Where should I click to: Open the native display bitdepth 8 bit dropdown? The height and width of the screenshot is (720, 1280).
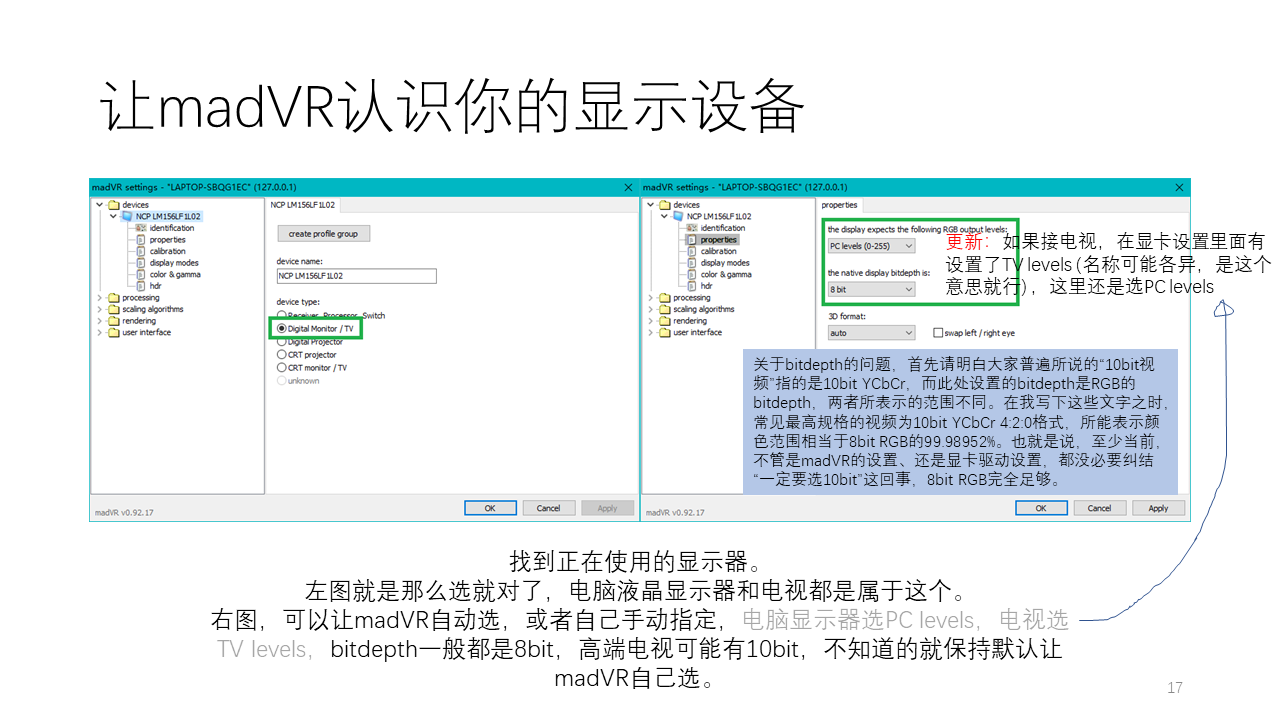tap(871, 289)
